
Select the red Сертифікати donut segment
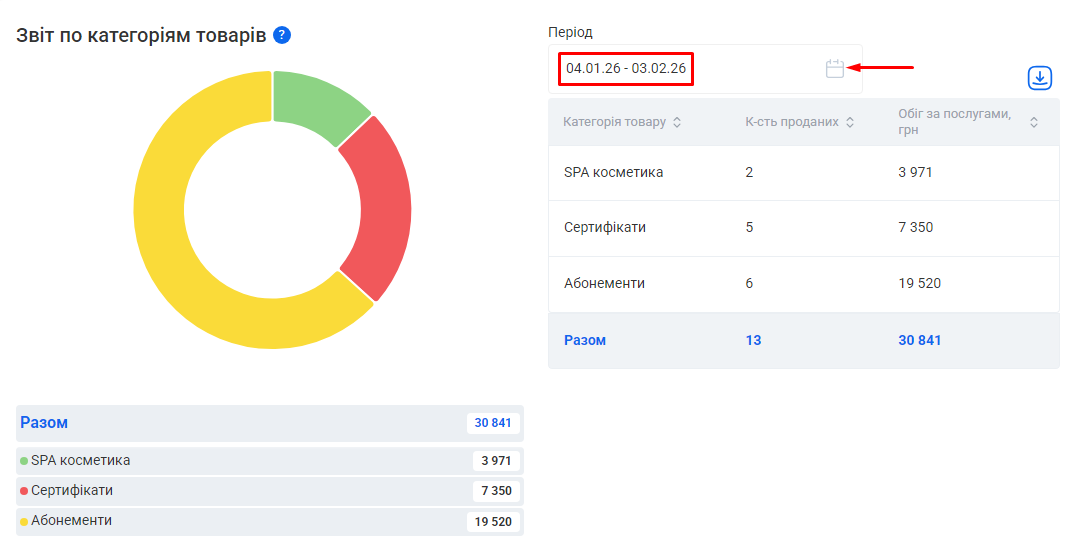click(x=377, y=210)
